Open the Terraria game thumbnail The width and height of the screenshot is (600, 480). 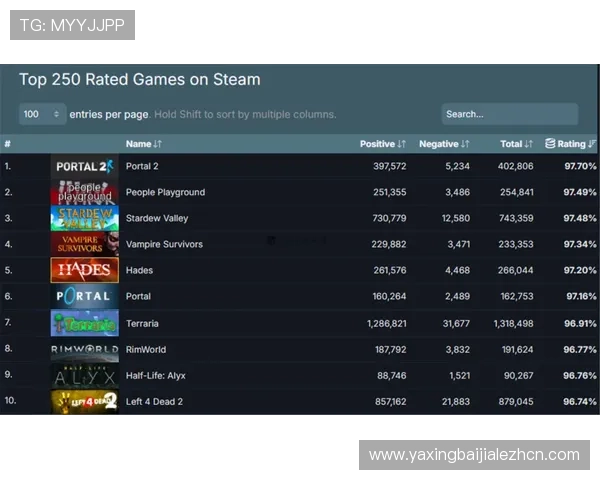tap(85, 323)
